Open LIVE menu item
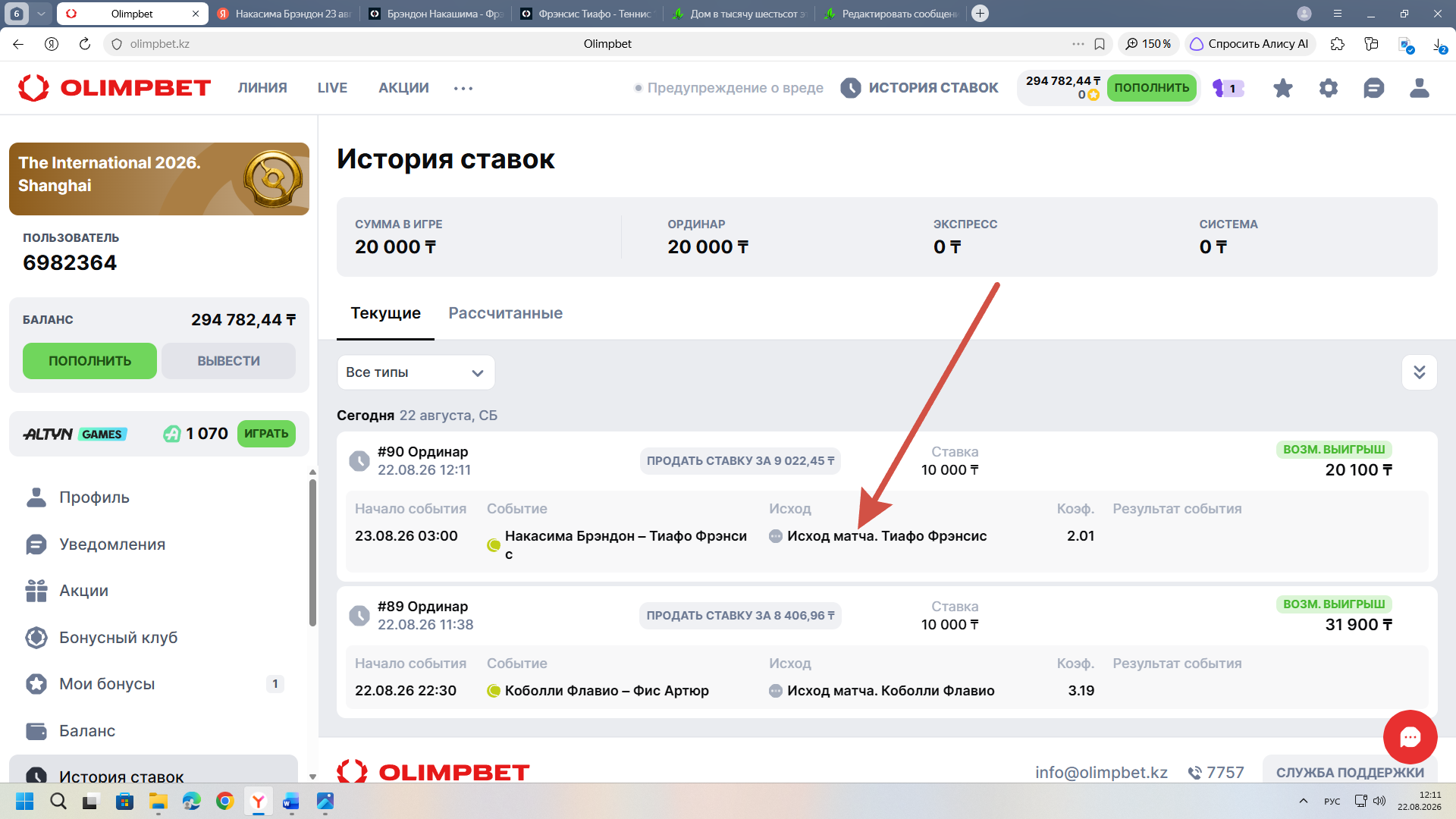 (332, 88)
